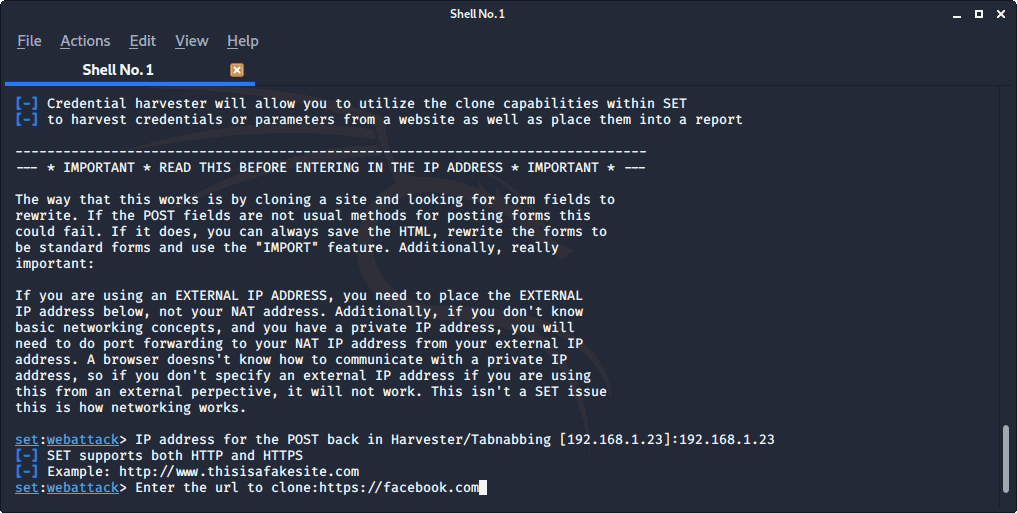Click the IMPORTANT READ THIS warning line
Viewport: 1017px width, 513px height.
[330, 167]
